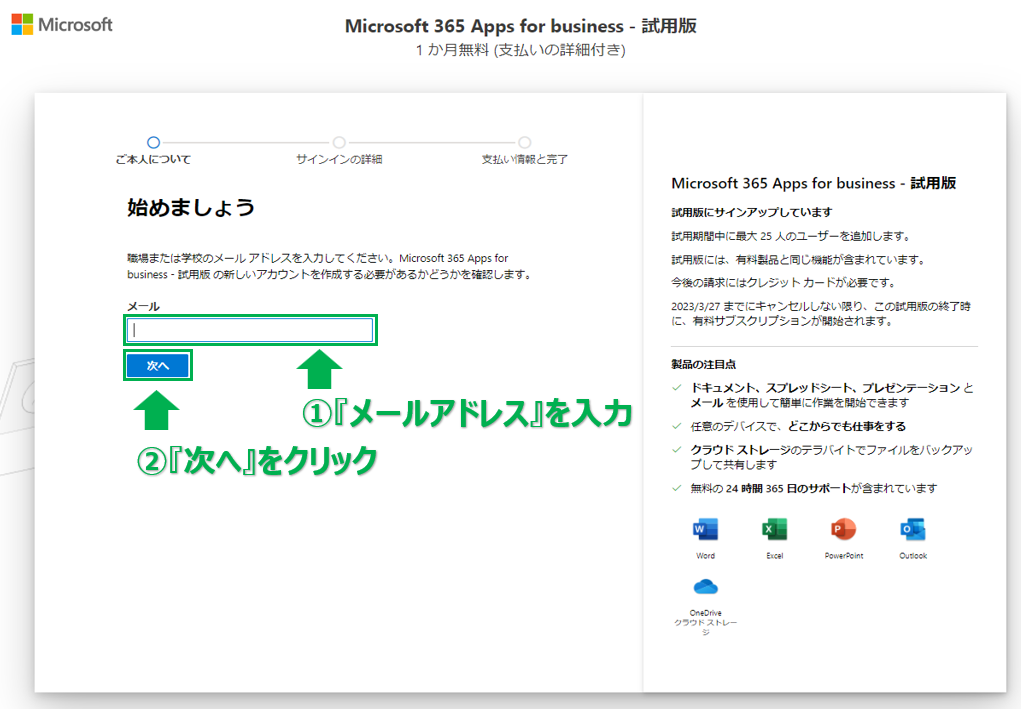Click the 任意のデバイスで、どこからでも仕事をする text
Viewport: 1021px width, 709px height.
798,426
